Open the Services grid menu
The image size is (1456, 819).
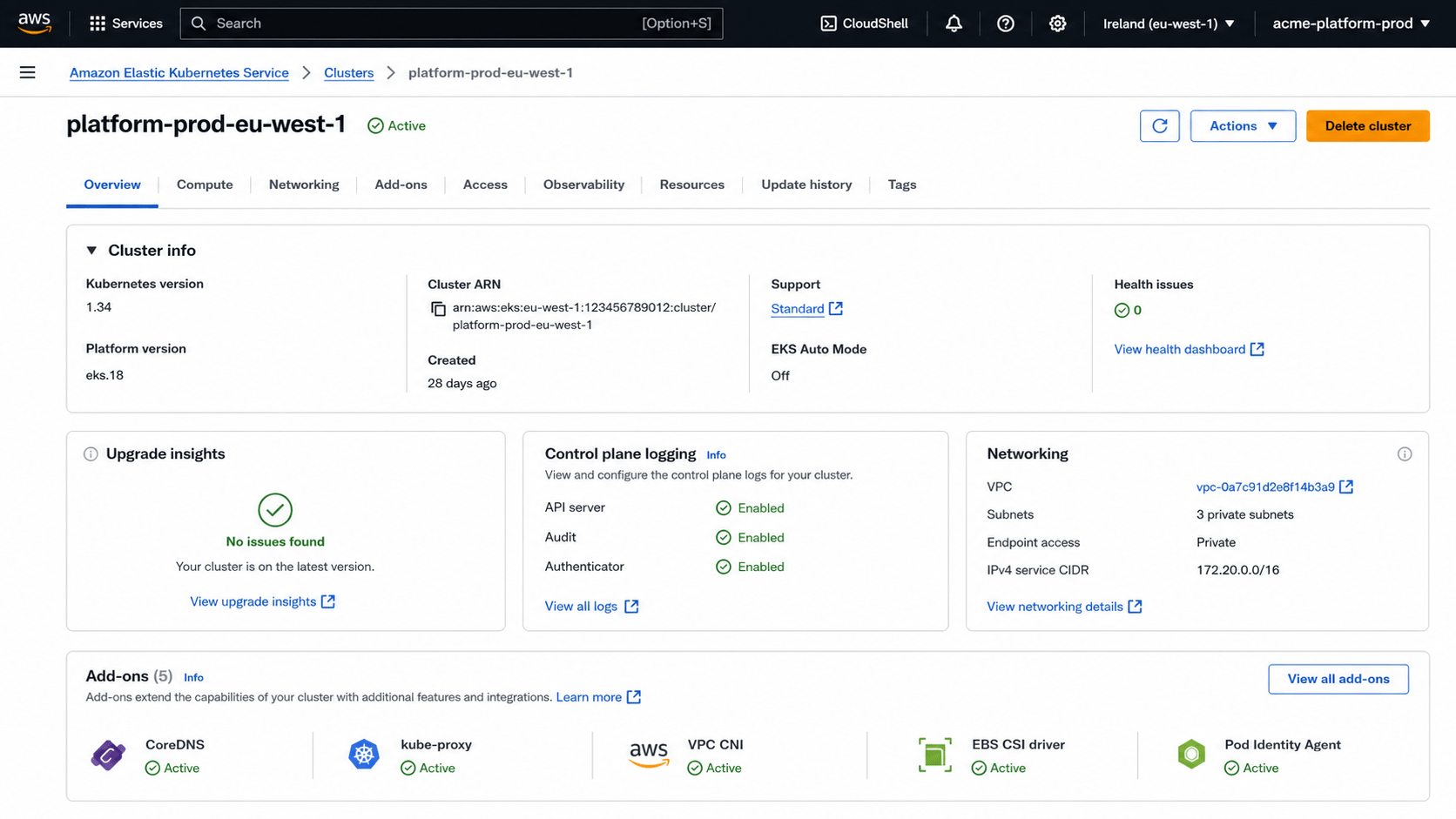(x=126, y=23)
